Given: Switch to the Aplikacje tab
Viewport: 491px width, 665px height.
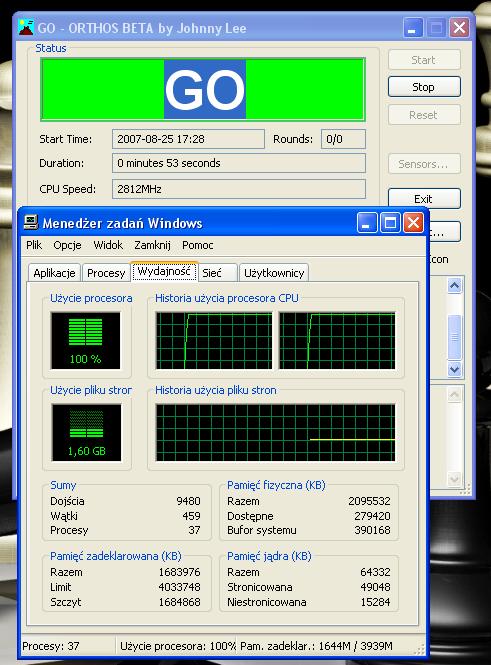Looking at the screenshot, I should coord(54,273).
